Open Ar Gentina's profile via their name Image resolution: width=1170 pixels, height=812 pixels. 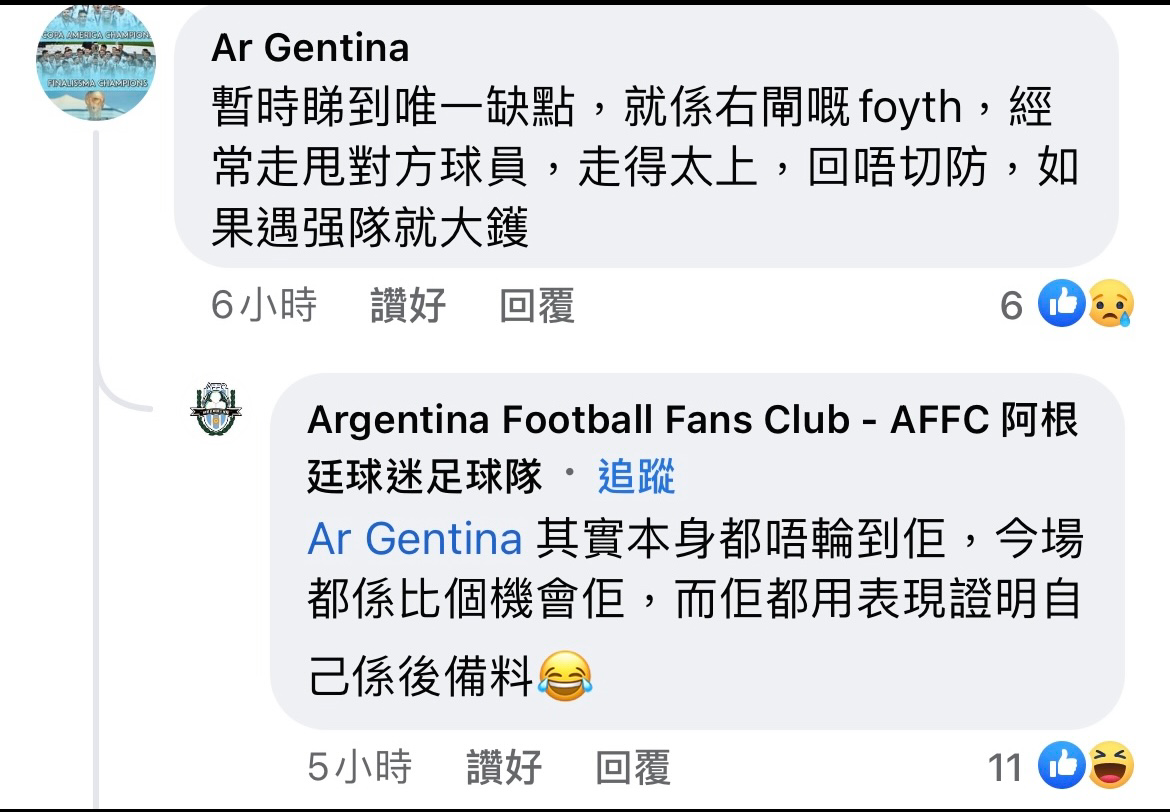[x=311, y=47]
